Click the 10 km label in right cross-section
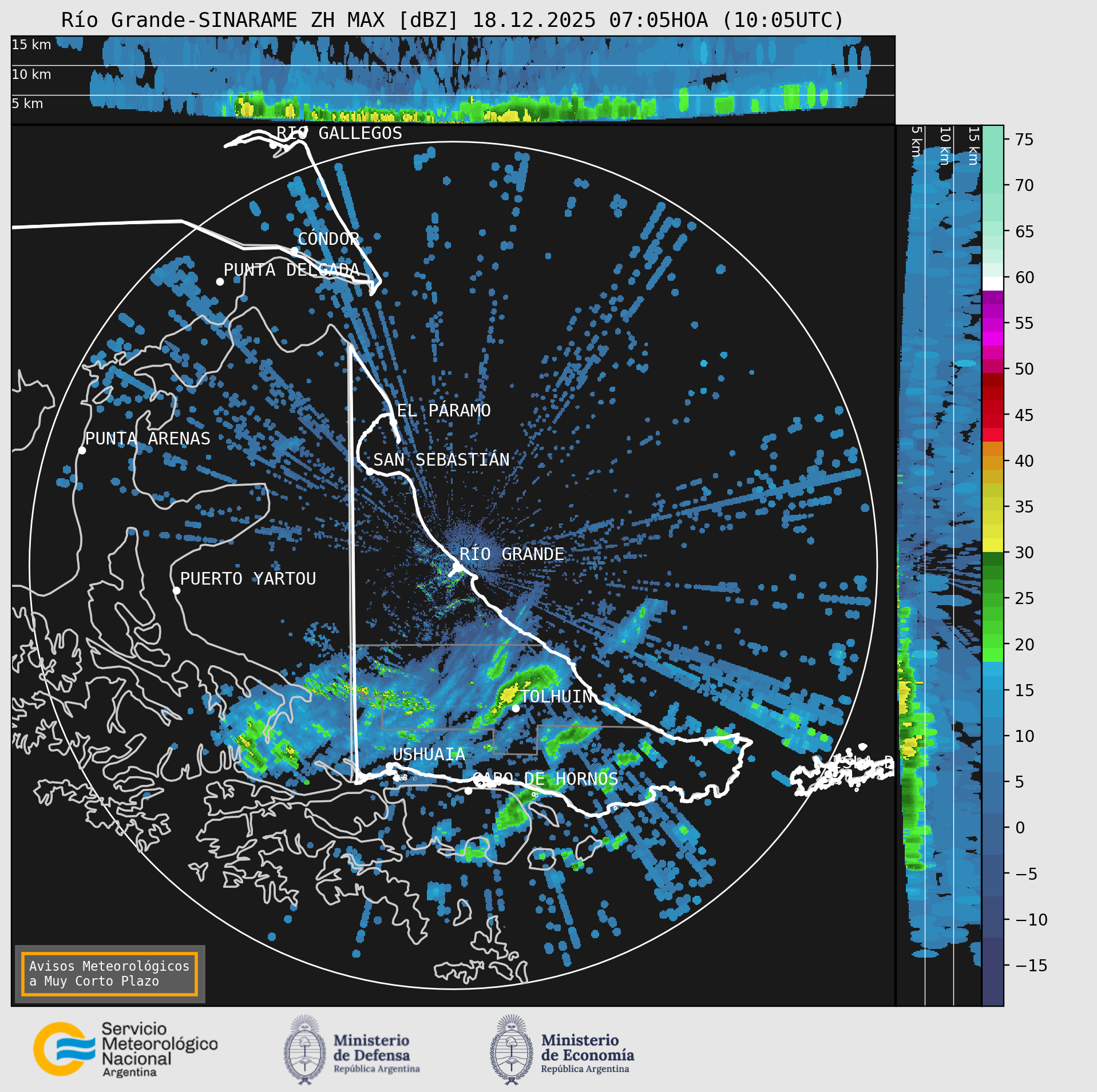This screenshot has height=1092, width=1097. point(945,146)
